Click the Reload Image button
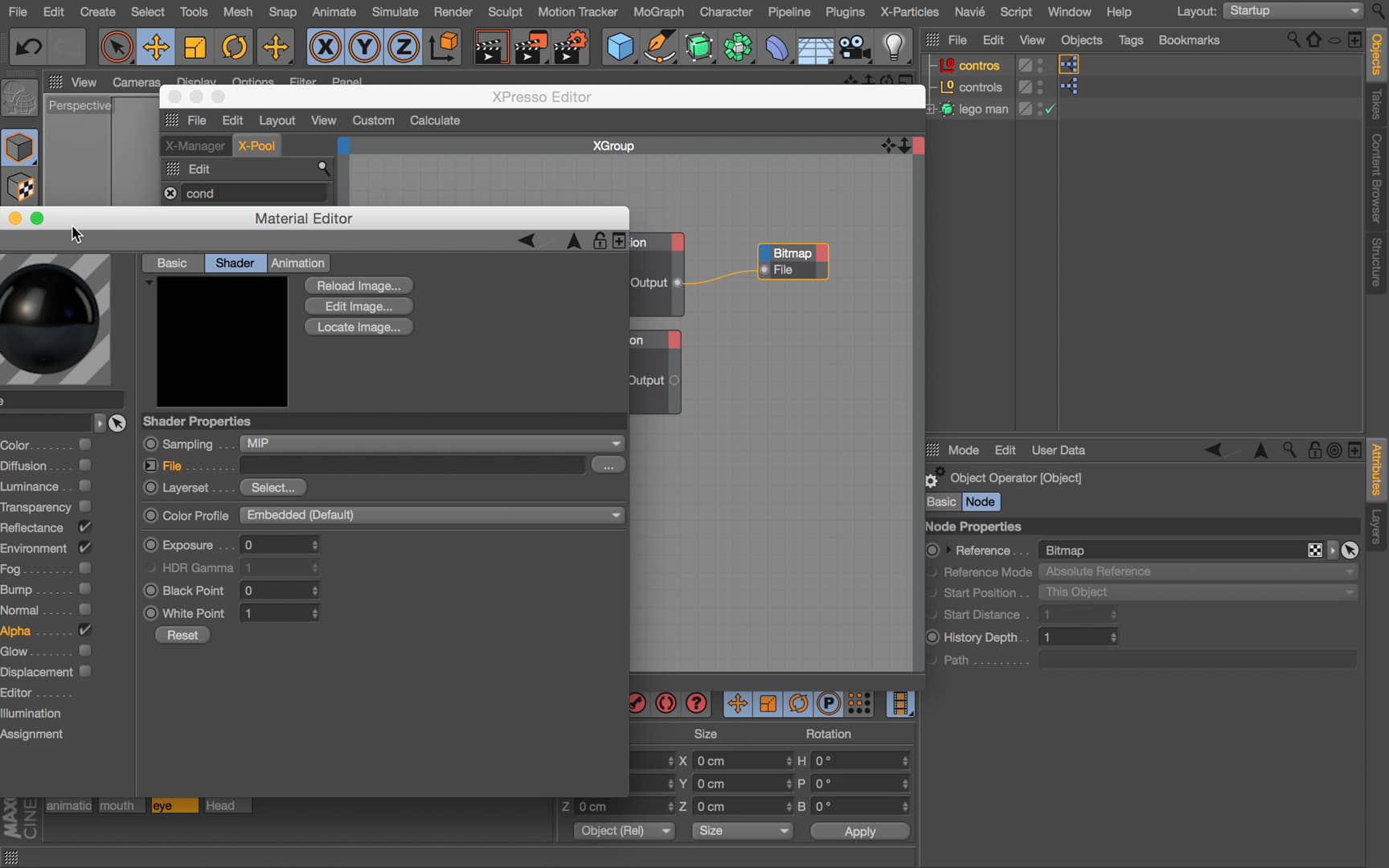The height and width of the screenshot is (868, 1389). point(359,285)
